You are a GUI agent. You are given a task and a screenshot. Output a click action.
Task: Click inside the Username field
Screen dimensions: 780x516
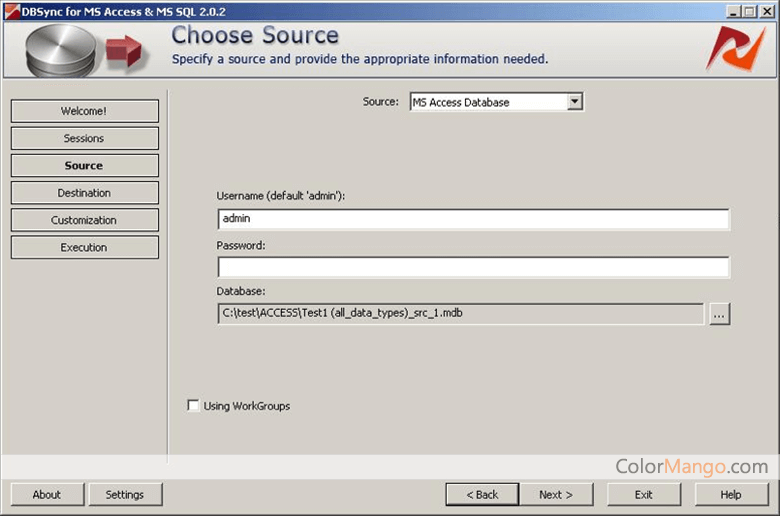[474, 219]
